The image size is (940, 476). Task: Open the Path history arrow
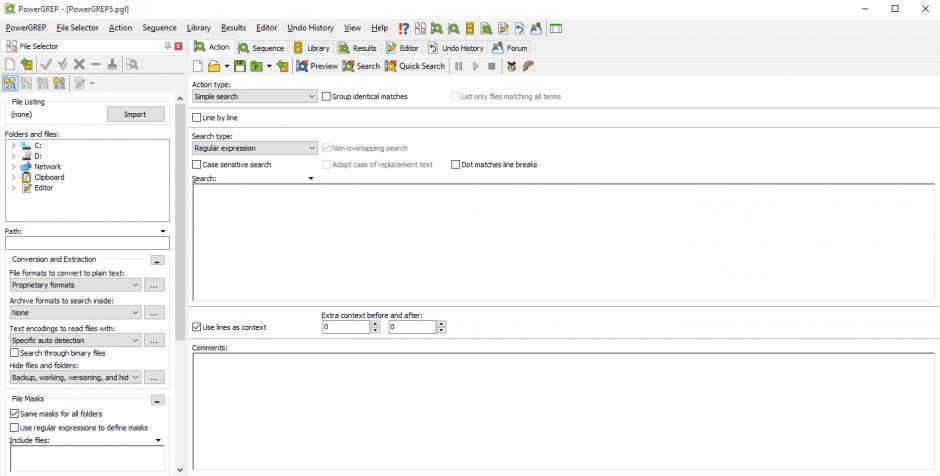163,231
